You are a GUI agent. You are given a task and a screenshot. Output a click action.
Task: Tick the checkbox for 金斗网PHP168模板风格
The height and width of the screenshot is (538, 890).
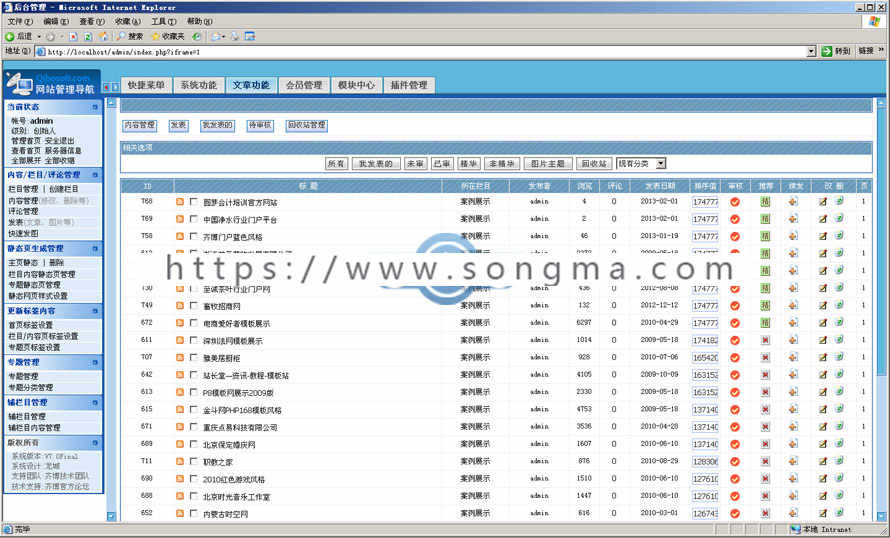tap(194, 409)
